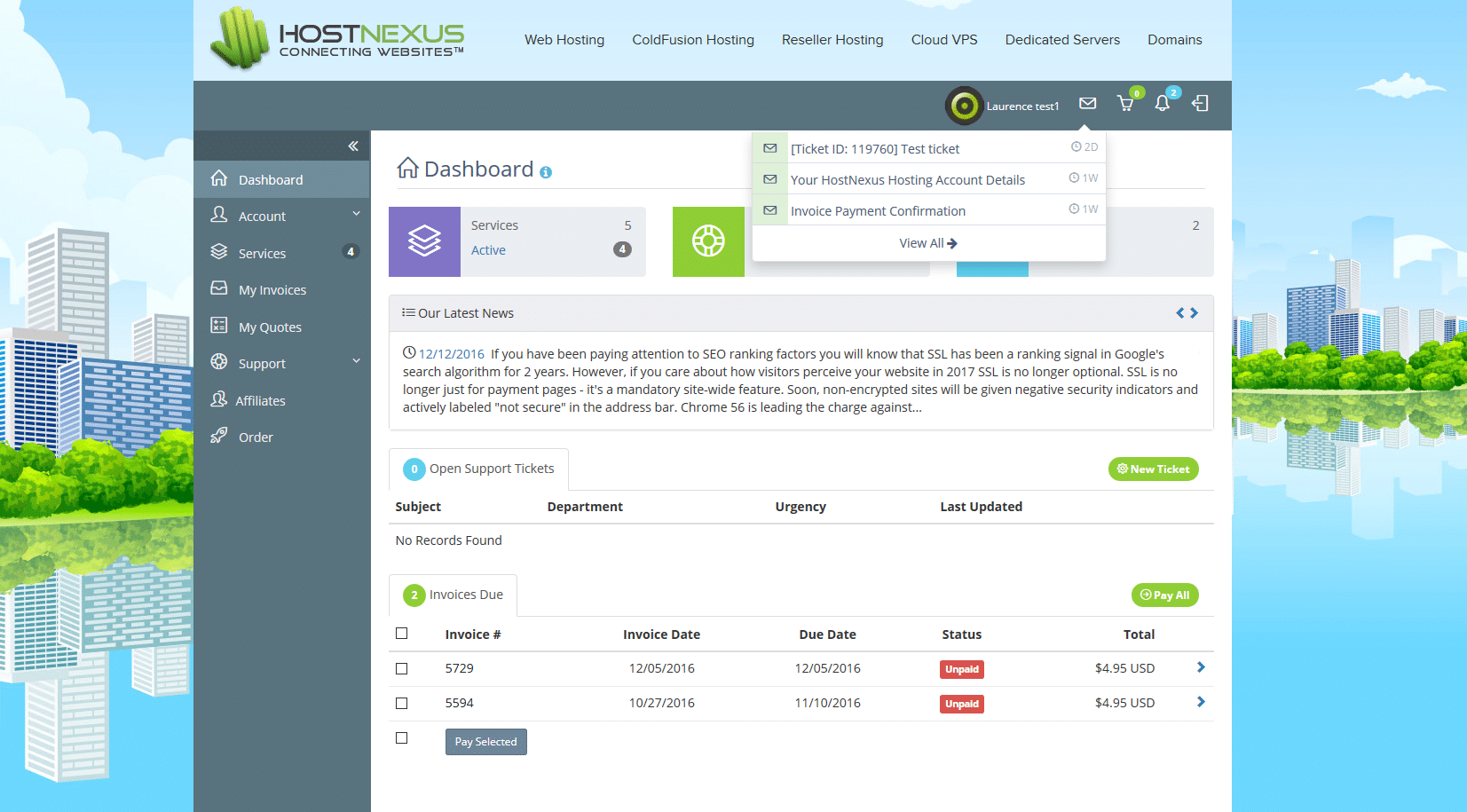
Task: Open Reseller Hosting in top navigation
Action: (x=832, y=40)
